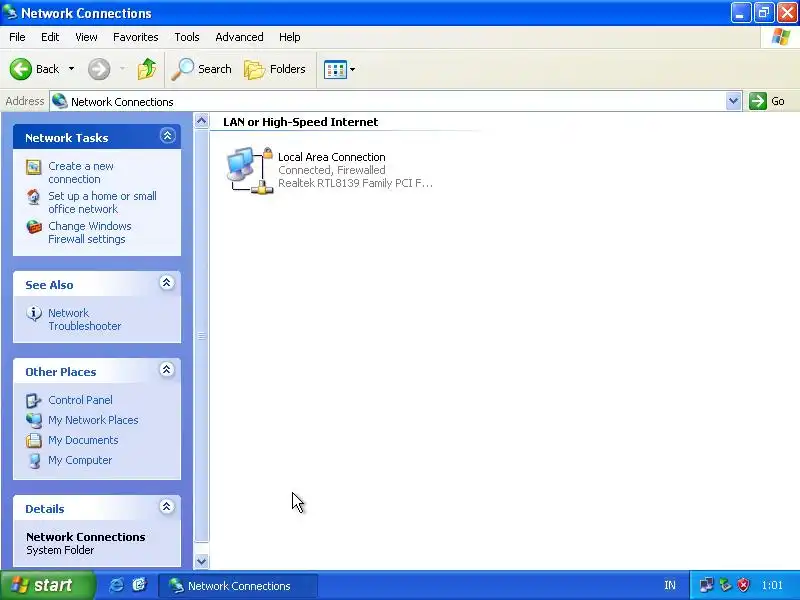This screenshot has width=800, height=600.
Task: Launch Internet Explorer from Quick Launch
Action: click(x=116, y=585)
